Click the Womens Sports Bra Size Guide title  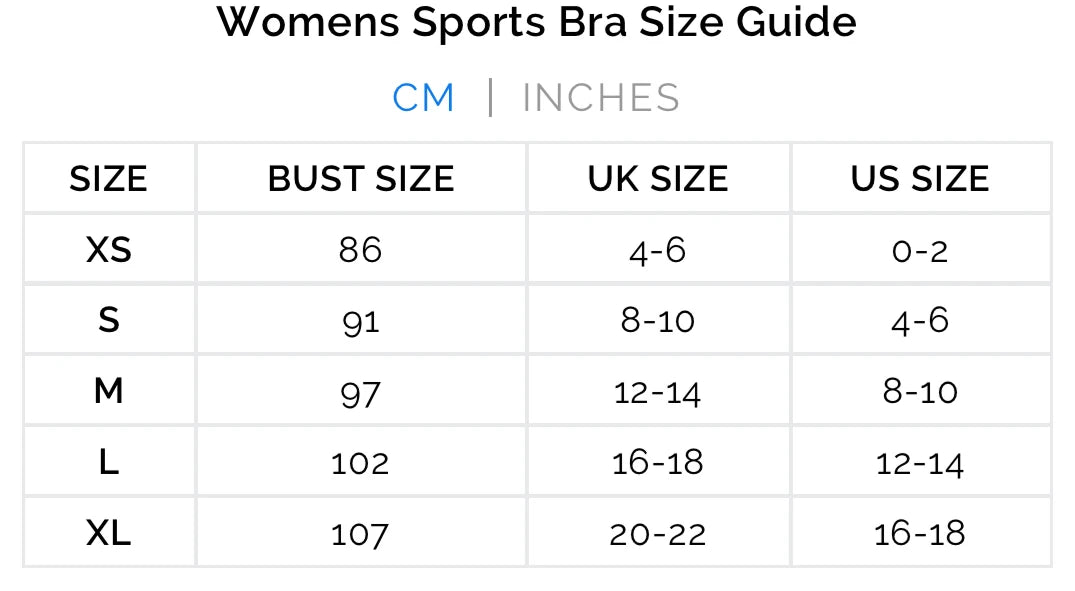tap(537, 22)
